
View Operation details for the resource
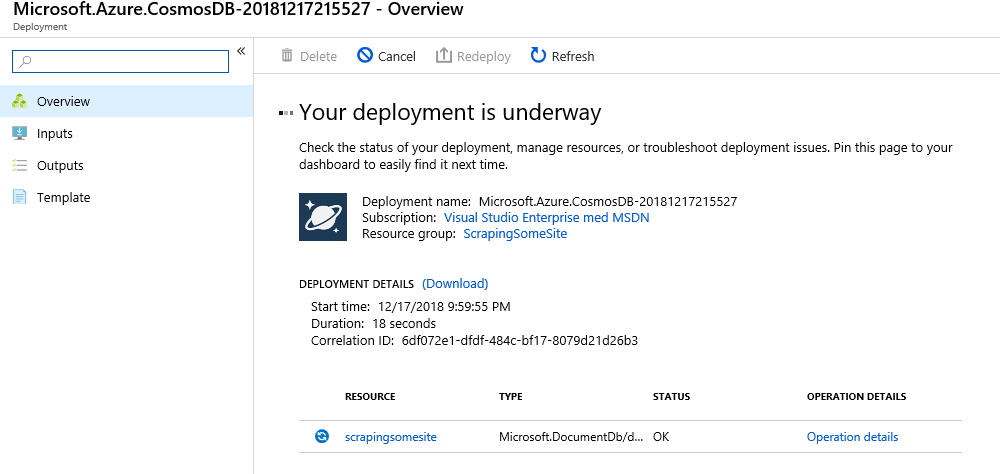(852, 437)
